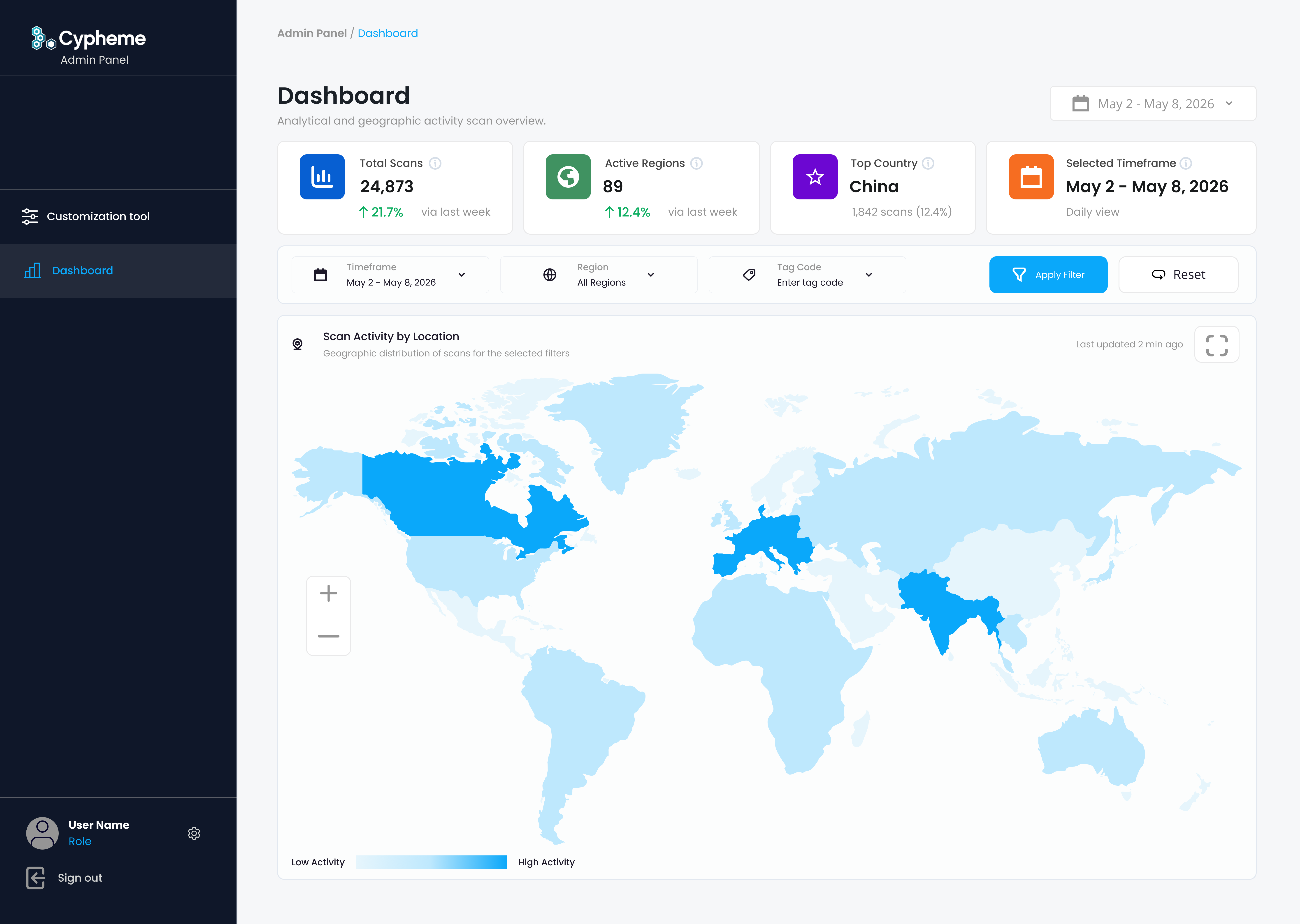The image size is (1300, 924).
Task: Click the calendar icon in Timeframe filter
Action: (x=320, y=275)
